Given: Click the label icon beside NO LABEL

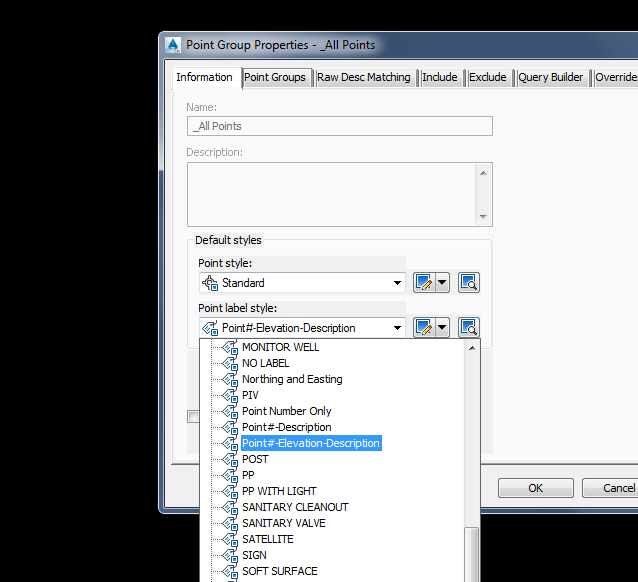Looking at the screenshot, I should (x=230, y=364).
